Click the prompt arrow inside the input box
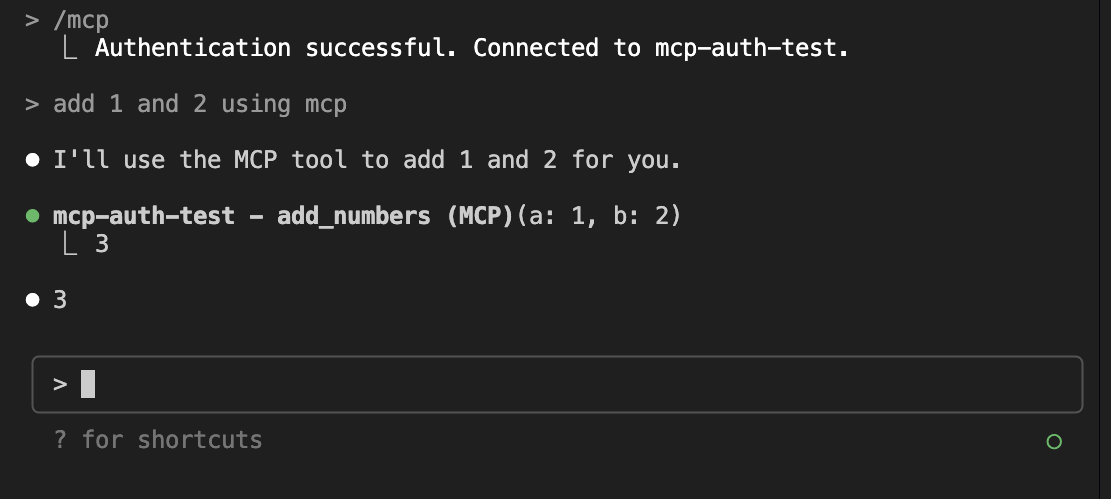The height and width of the screenshot is (499, 1111). pyautogui.click(x=60, y=384)
